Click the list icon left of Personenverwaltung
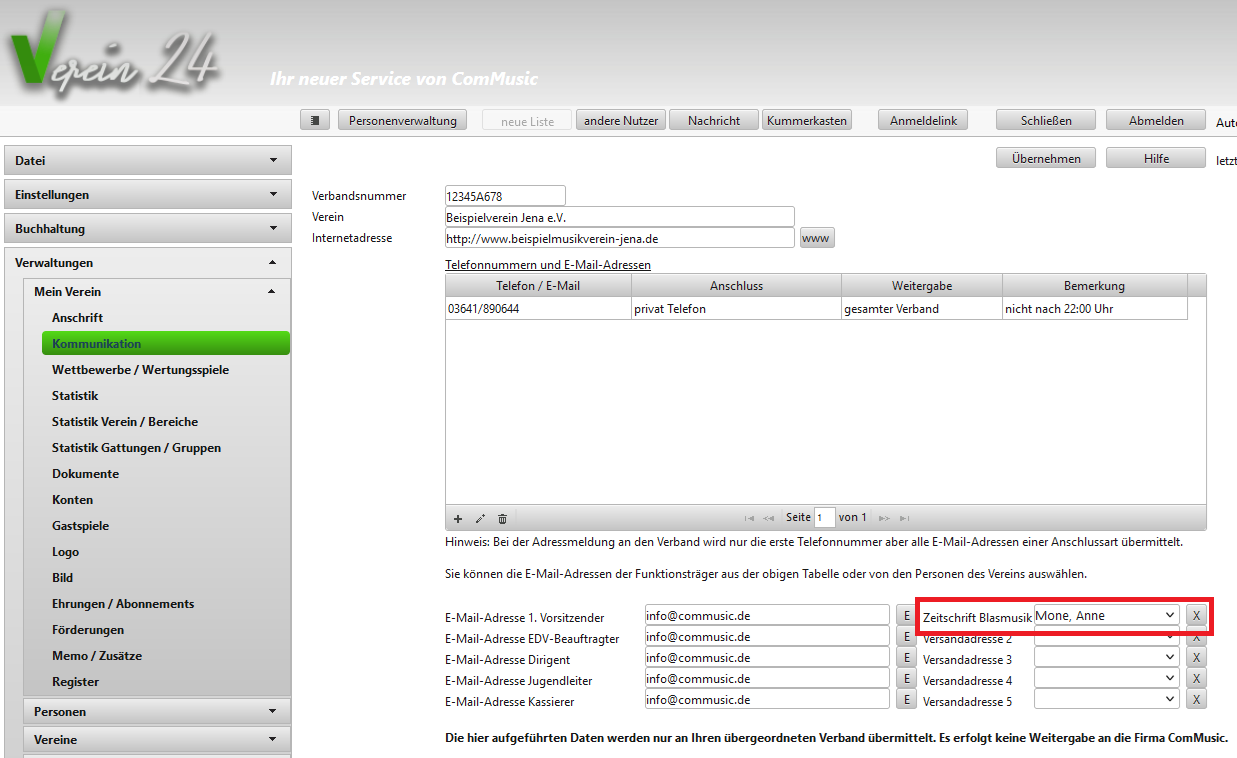This screenshot has width=1237, height=758. (315, 120)
